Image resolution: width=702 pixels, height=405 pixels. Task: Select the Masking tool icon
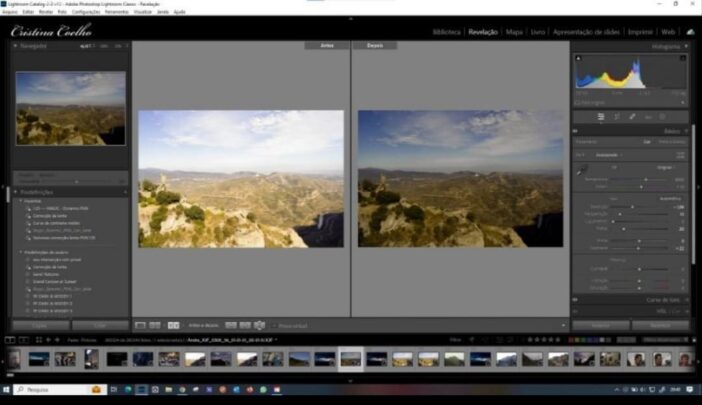(x=663, y=117)
